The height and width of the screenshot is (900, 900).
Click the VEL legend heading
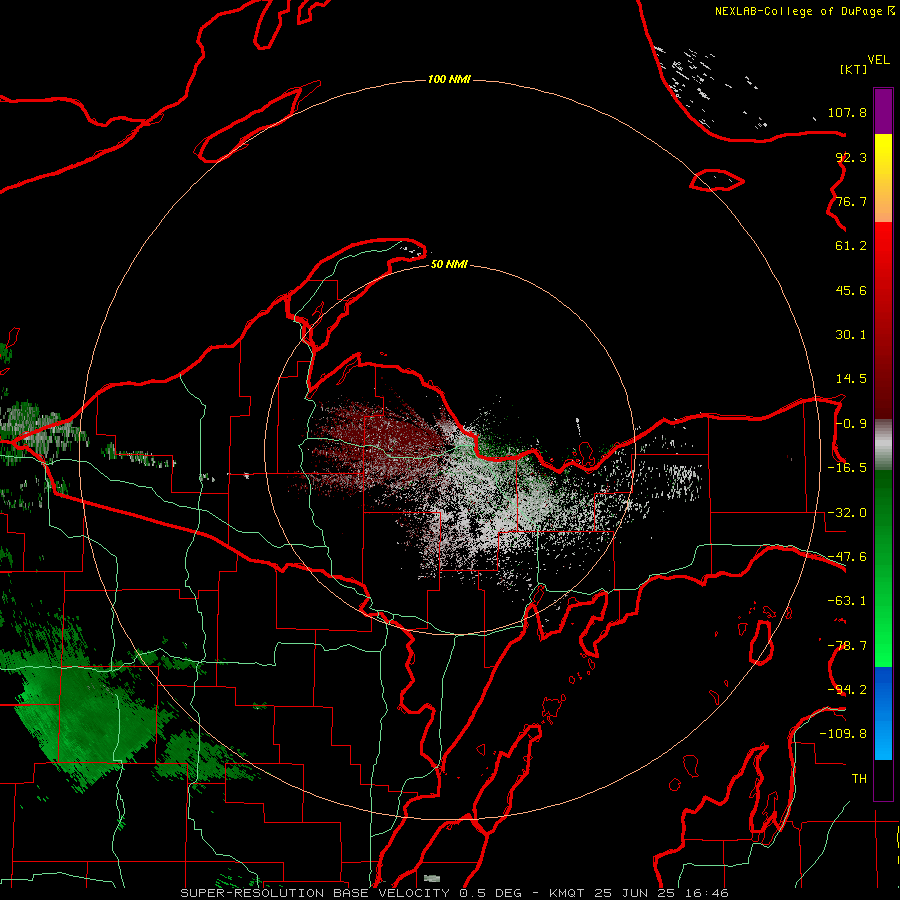tap(878, 60)
